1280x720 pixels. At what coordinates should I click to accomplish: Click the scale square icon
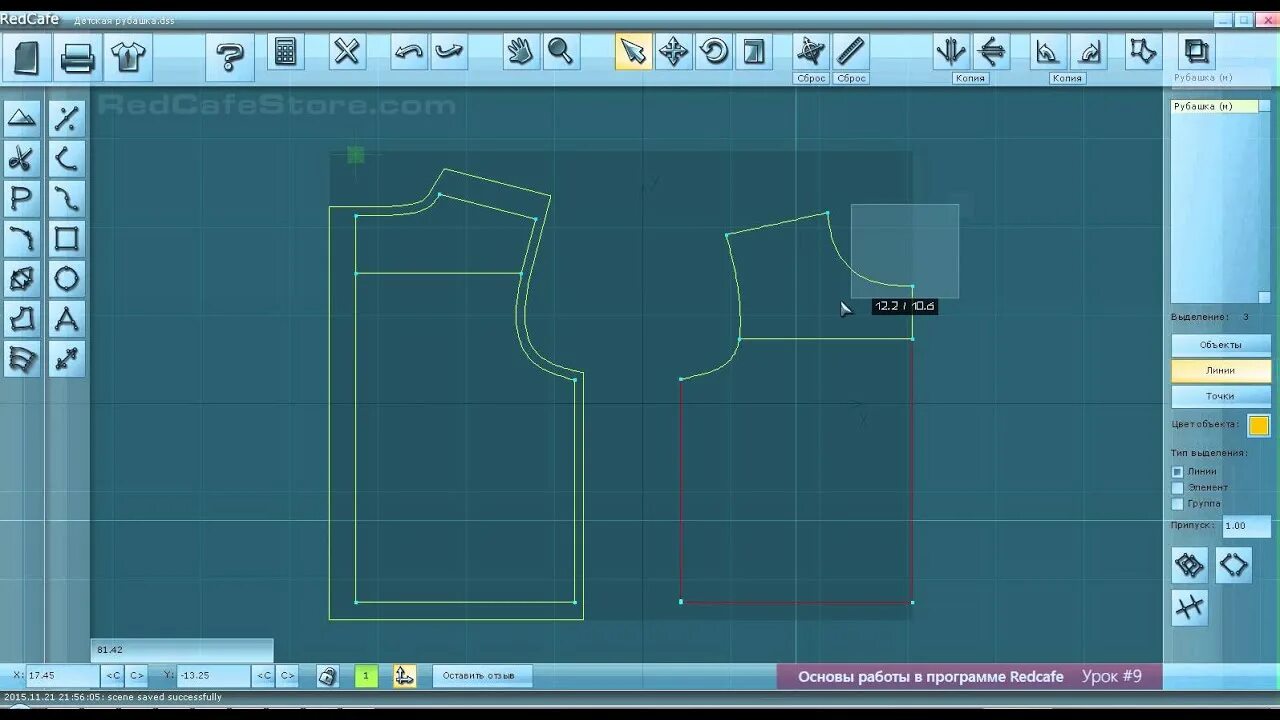[755, 52]
